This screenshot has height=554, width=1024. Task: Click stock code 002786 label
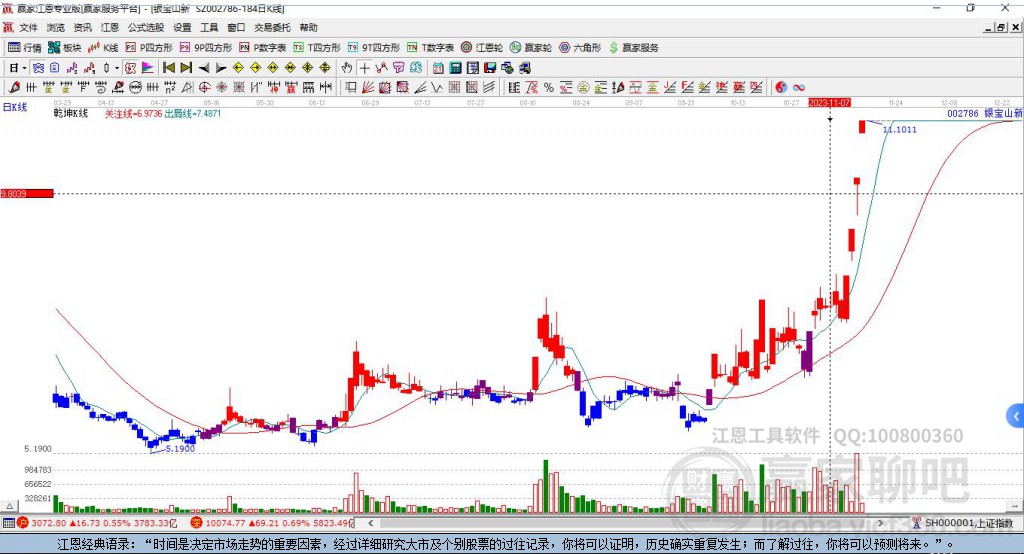click(x=963, y=113)
